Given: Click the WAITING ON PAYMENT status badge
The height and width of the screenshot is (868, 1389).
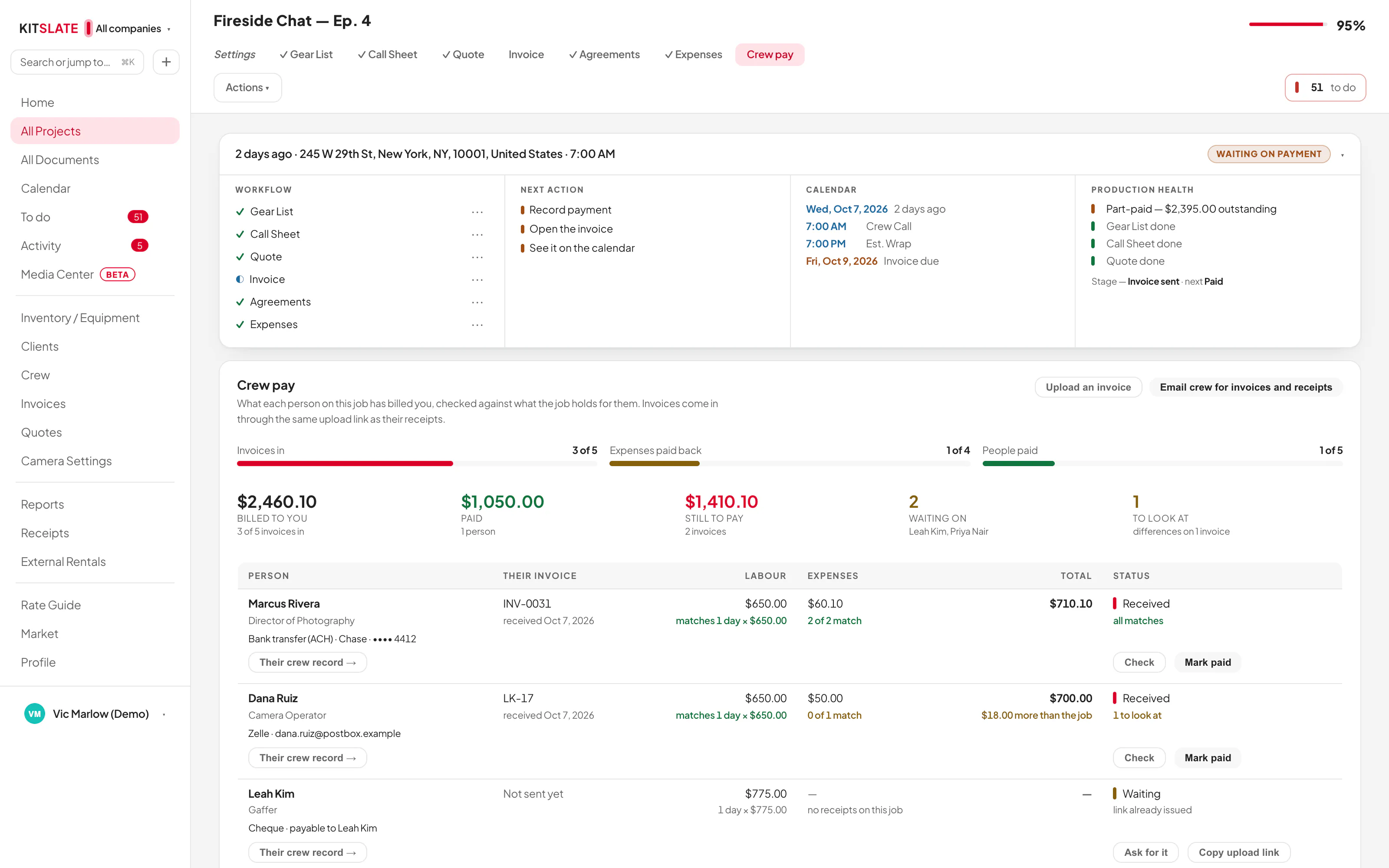Looking at the screenshot, I should coord(1268,154).
